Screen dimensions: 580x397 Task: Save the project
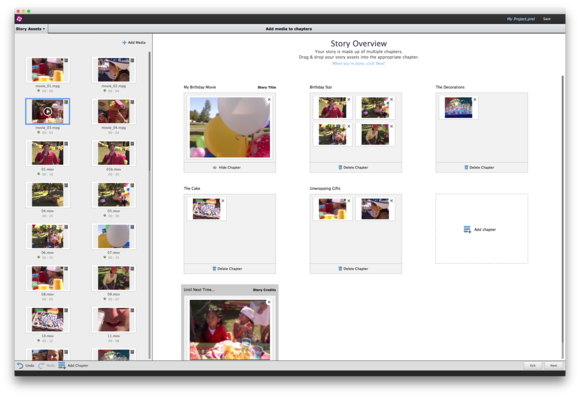click(x=547, y=19)
